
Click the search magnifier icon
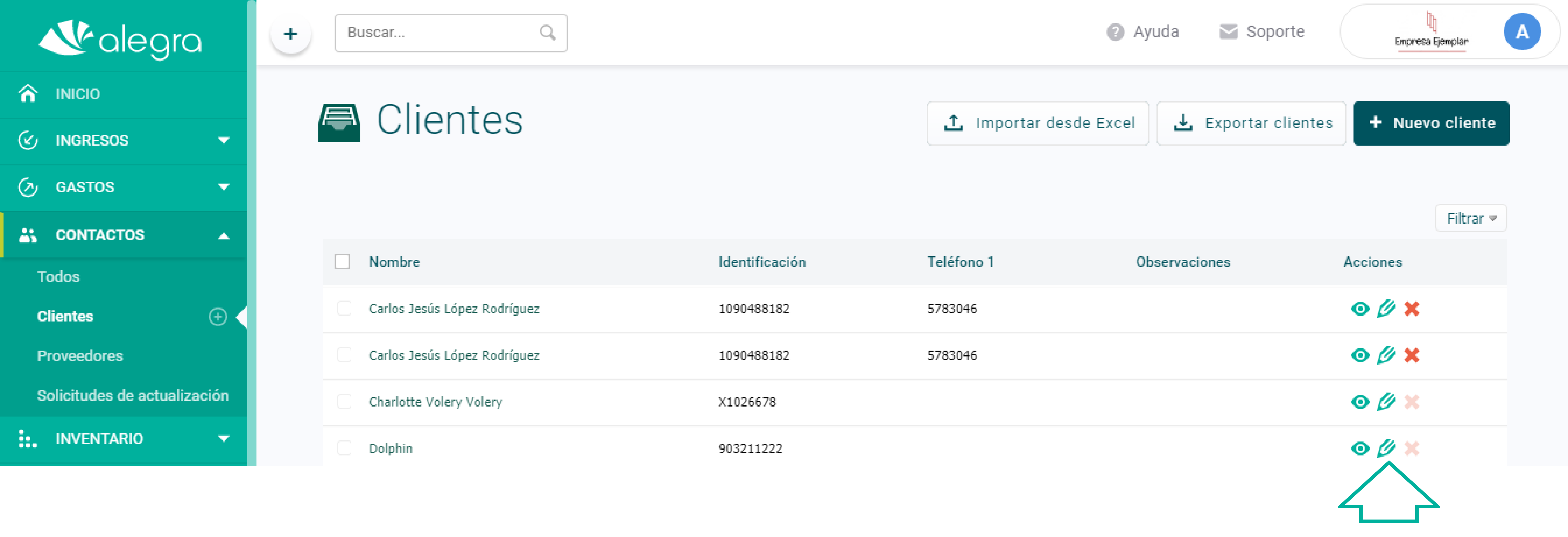(x=547, y=33)
